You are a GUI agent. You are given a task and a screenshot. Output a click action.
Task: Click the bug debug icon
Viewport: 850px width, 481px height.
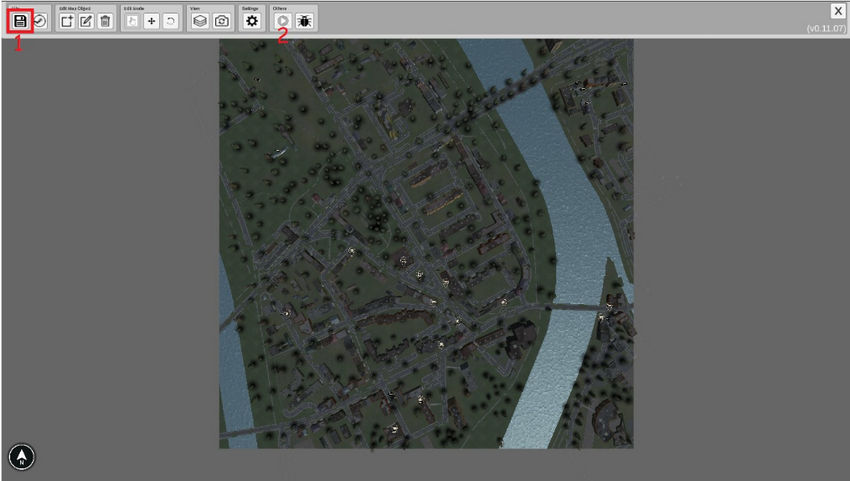click(305, 21)
